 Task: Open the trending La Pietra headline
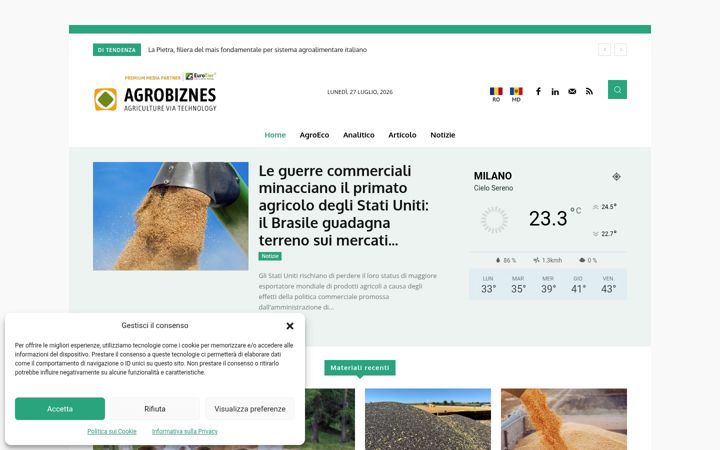tap(257, 50)
